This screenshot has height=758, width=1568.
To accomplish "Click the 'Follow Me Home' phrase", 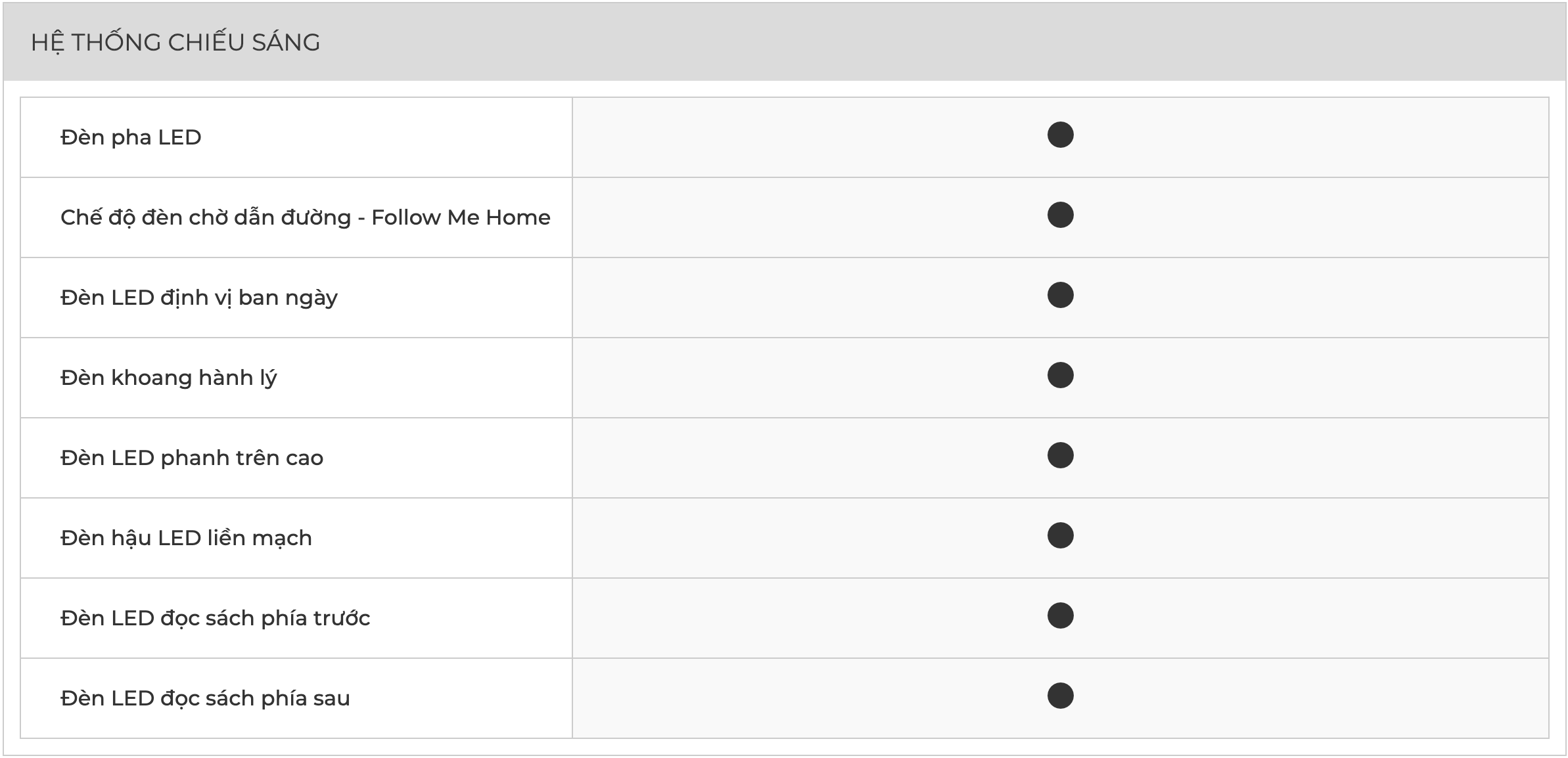I will [x=461, y=217].
